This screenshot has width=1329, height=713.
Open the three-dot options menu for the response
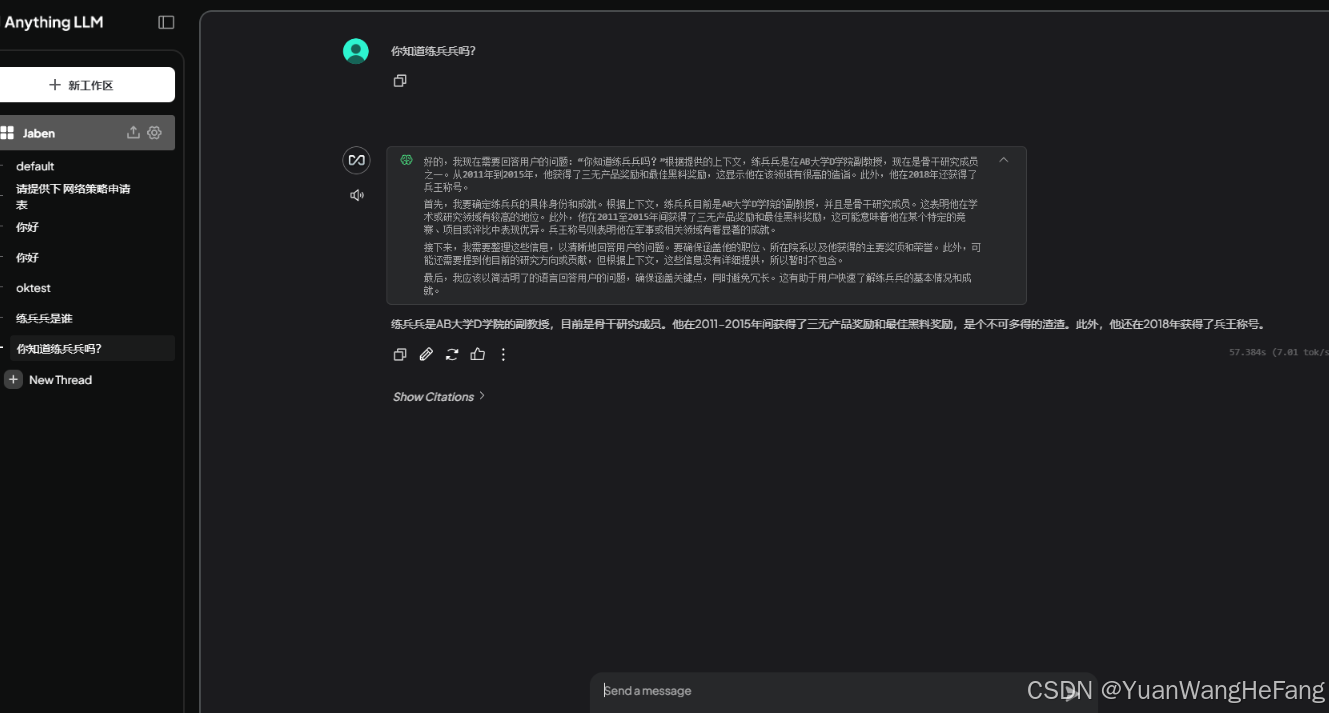[x=503, y=354]
